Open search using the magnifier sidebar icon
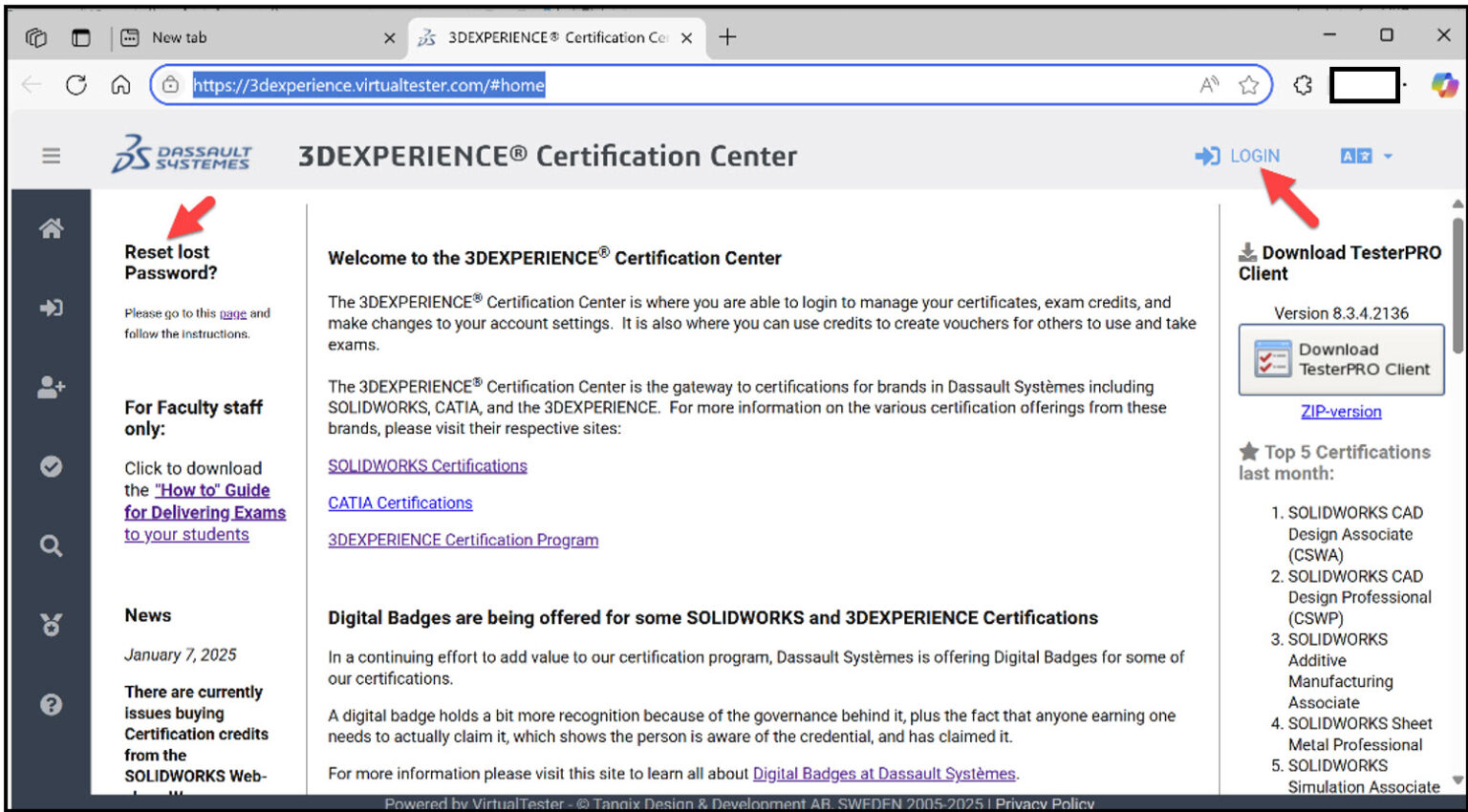This screenshot has height=812, width=1468. tap(51, 545)
